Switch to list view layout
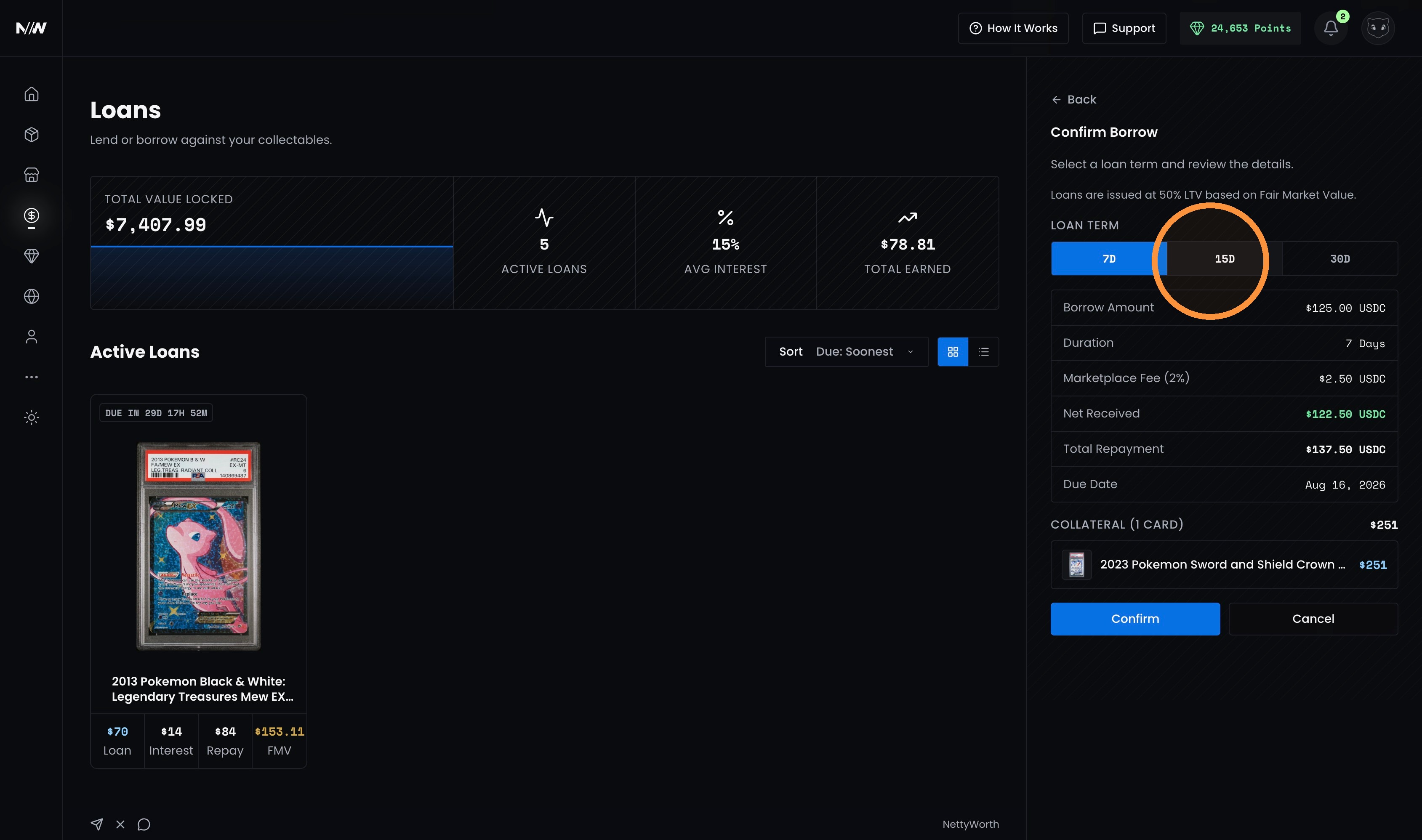Screen dimensions: 1422x840 tap(984, 351)
